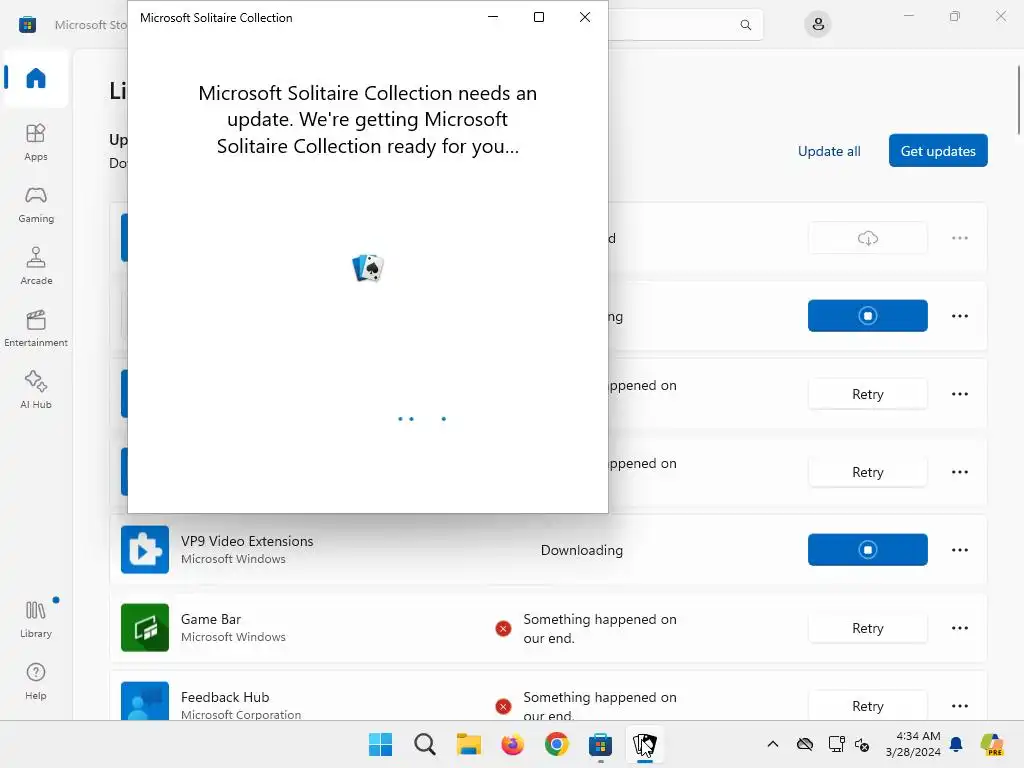Screen dimensions: 1024x768
Task: Open more options for Game Bar
Action: point(959,628)
